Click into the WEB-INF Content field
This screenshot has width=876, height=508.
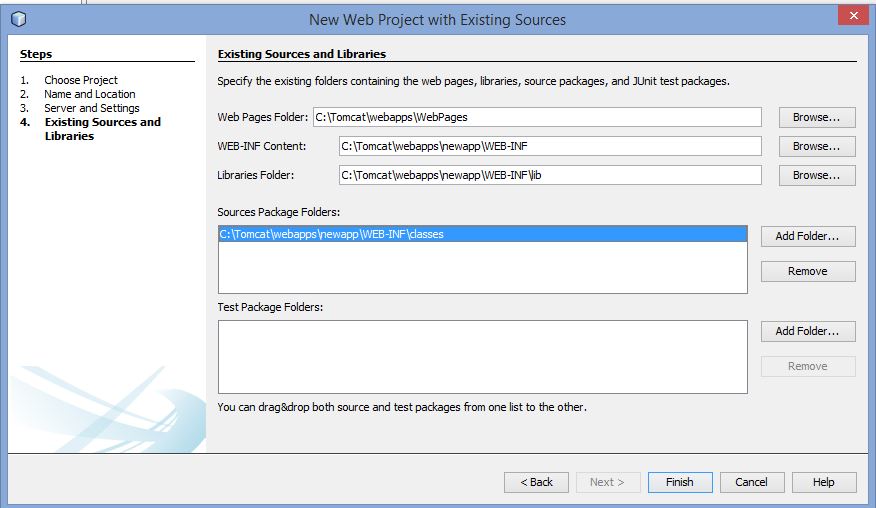pos(550,146)
